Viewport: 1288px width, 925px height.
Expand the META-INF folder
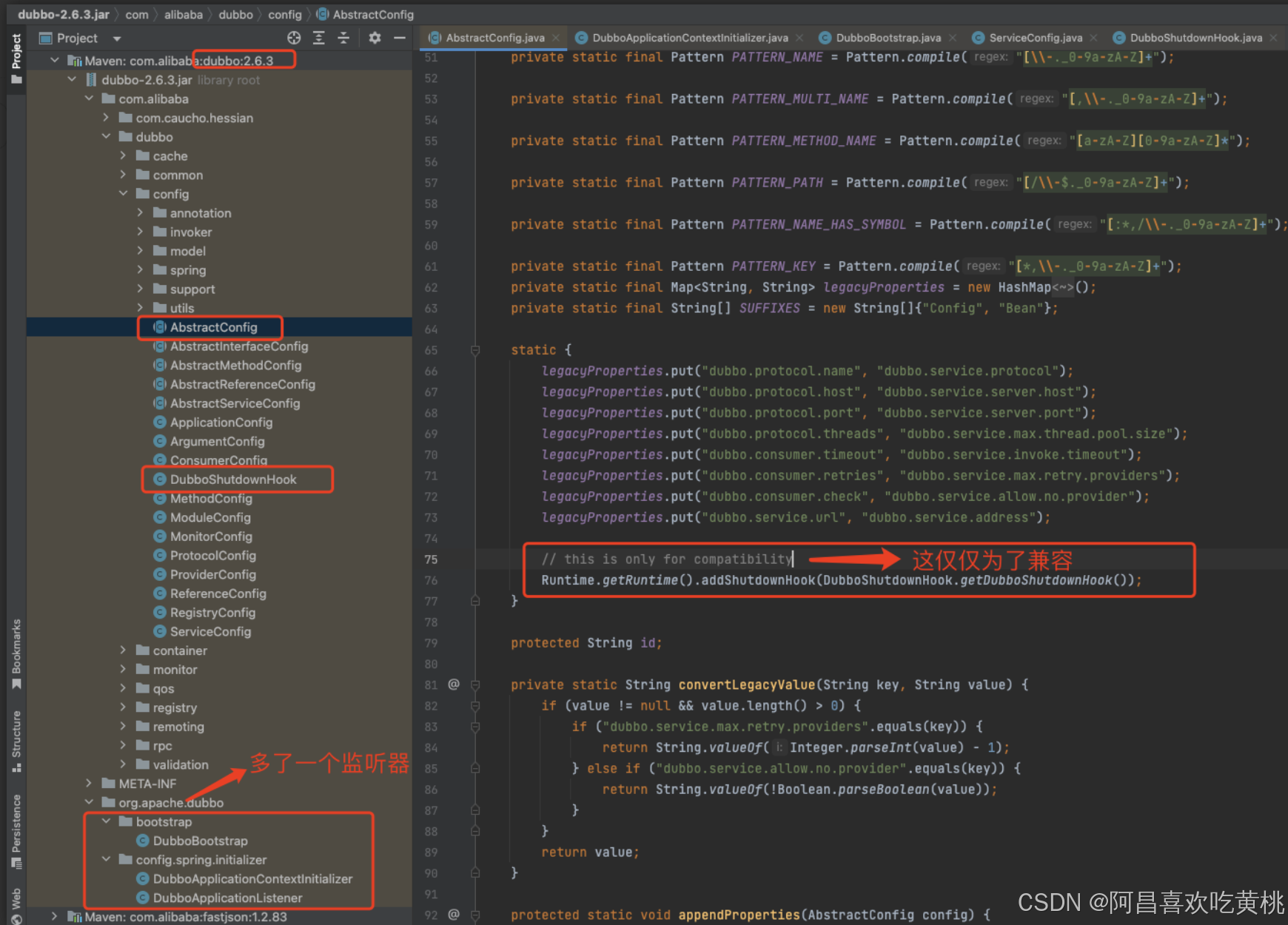click(89, 783)
